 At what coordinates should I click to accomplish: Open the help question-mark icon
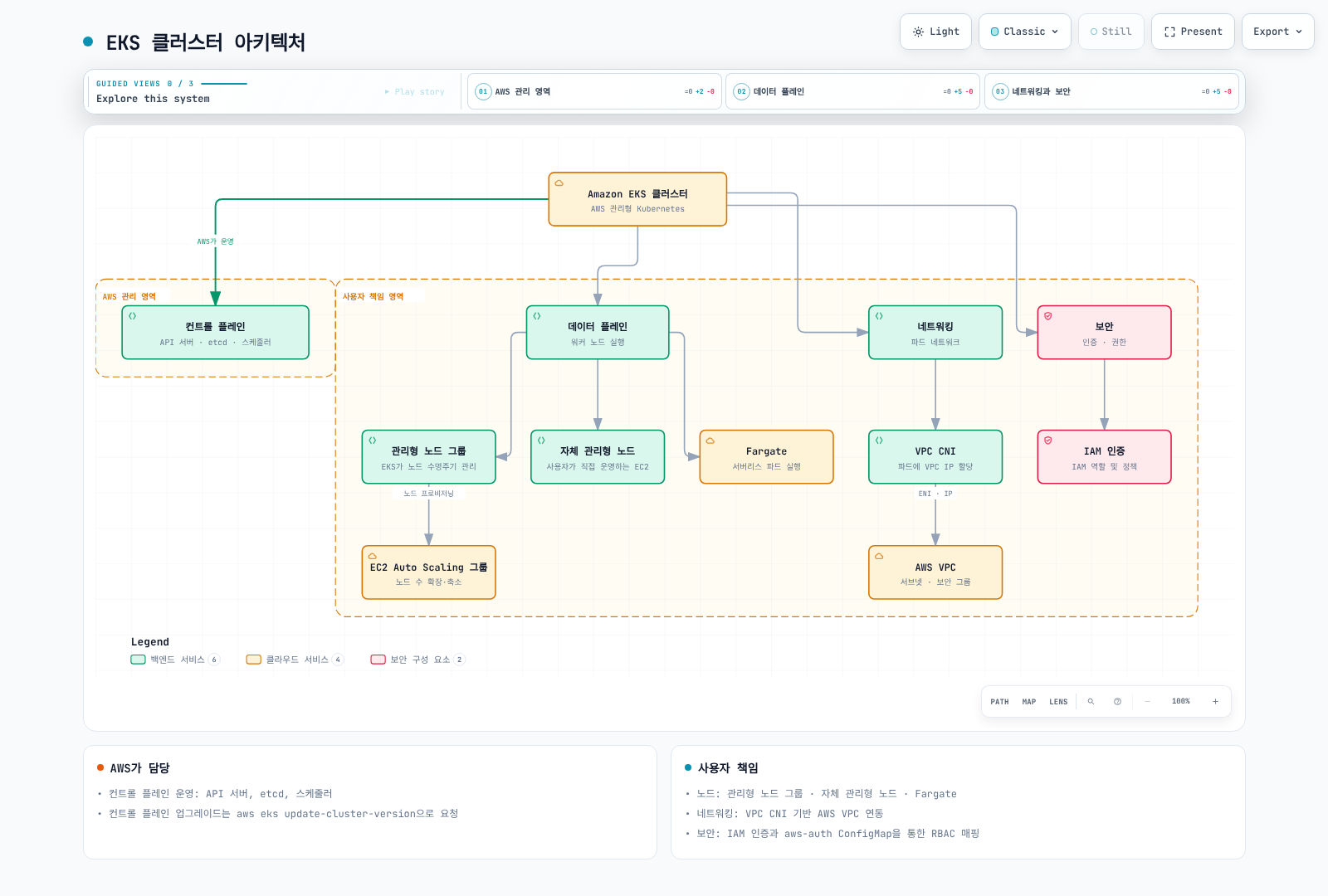pyautogui.click(x=1117, y=702)
